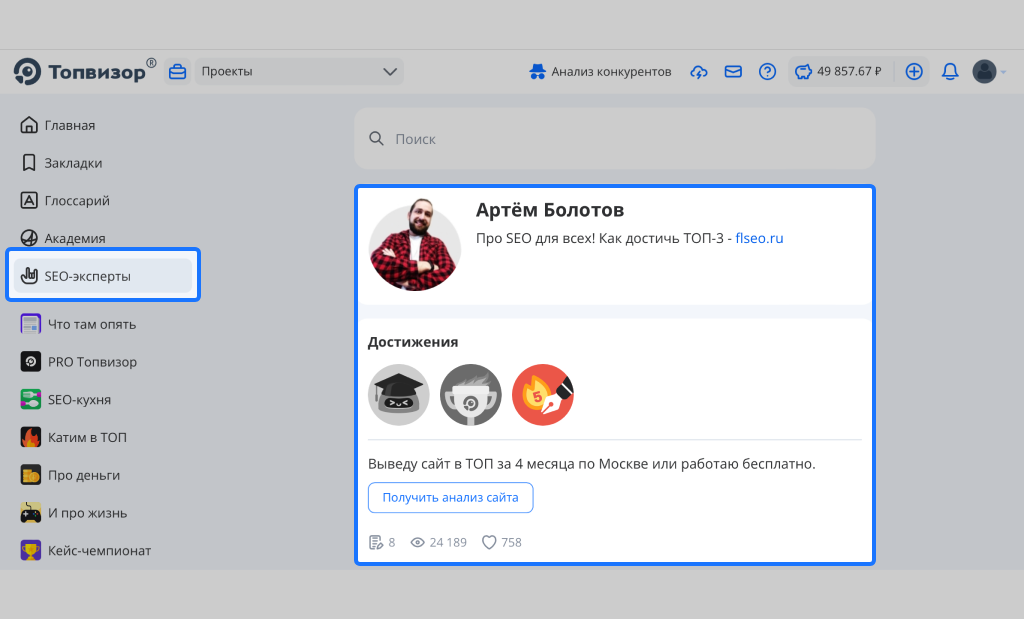Select Глоссарий sidebar item
This screenshot has height=619, width=1024.
(76, 201)
